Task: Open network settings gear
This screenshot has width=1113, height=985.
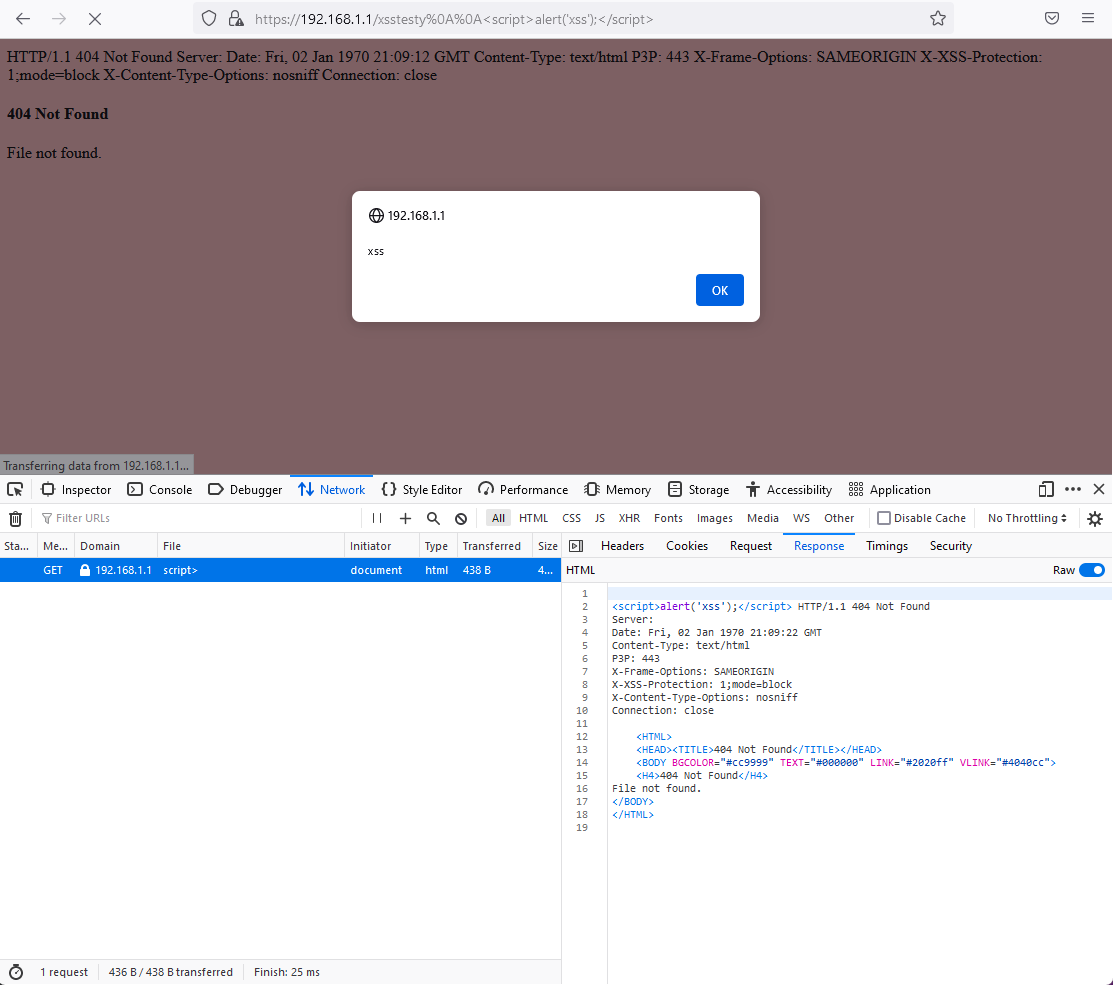Action: pyautogui.click(x=1095, y=519)
